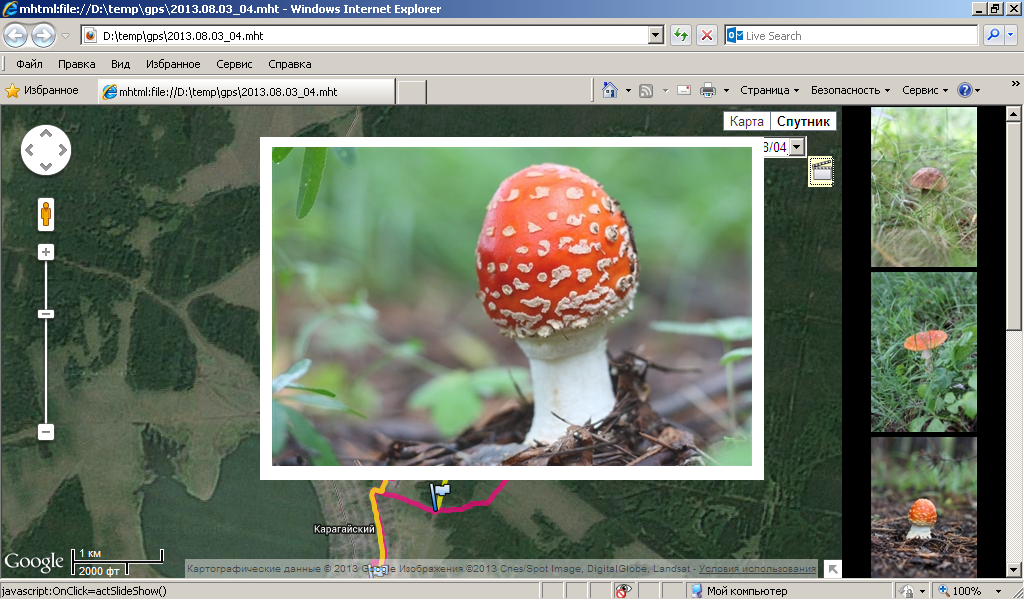The height and width of the screenshot is (600, 1024).
Task: Pan the map left with the pan control
Action: [29, 150]
